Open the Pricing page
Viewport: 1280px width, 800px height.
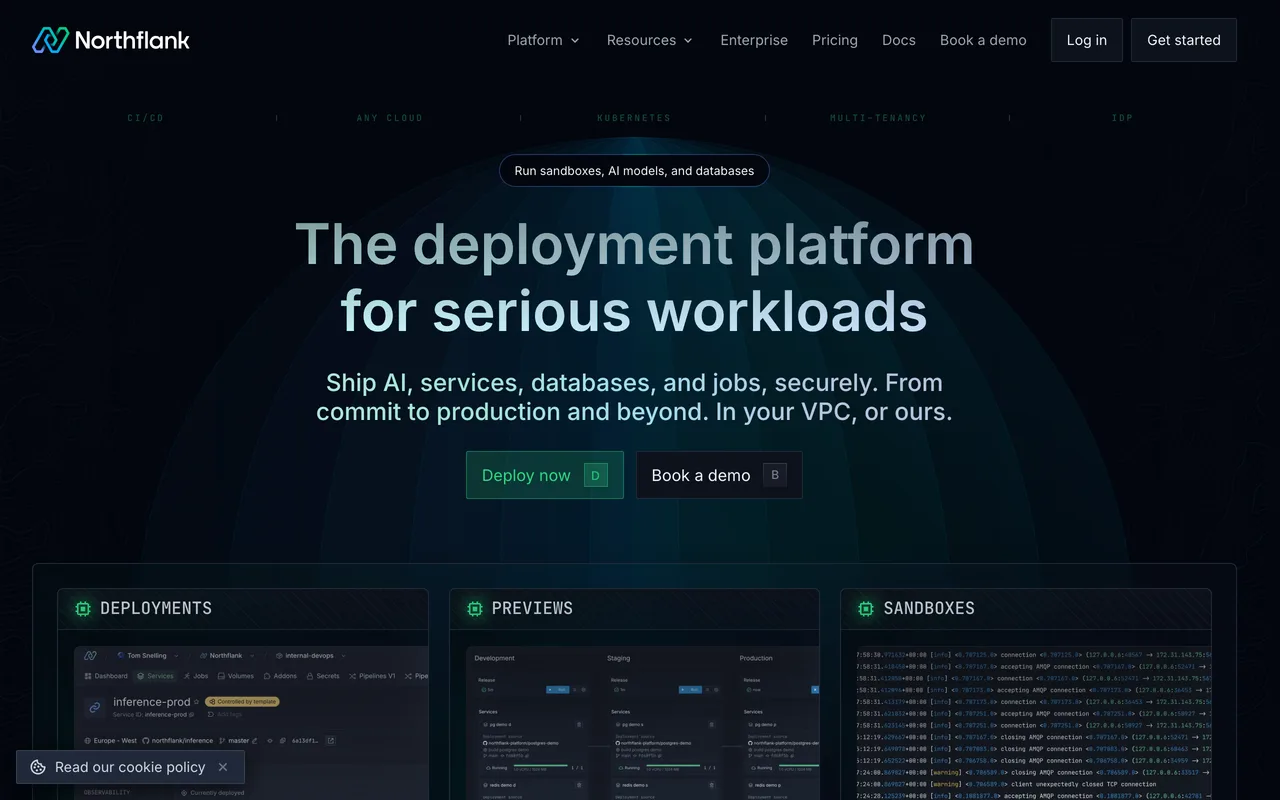835,40
